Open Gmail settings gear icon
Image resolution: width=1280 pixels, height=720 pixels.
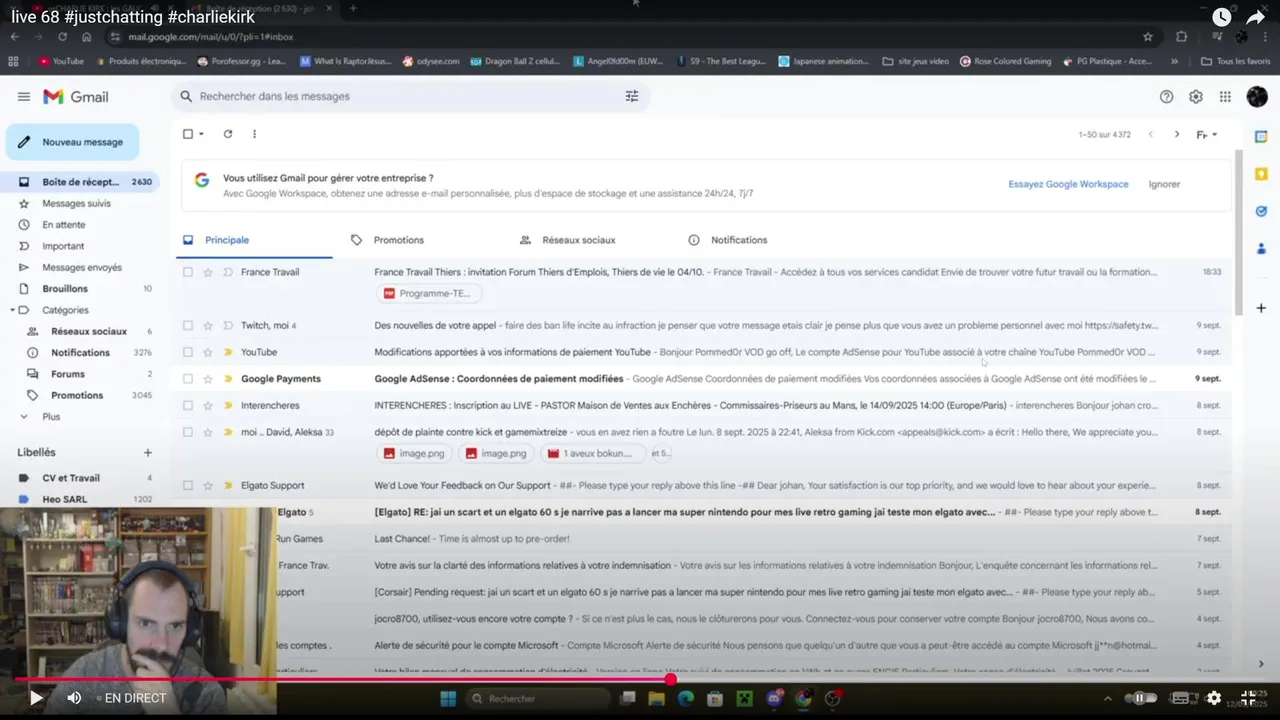[1196, 97]
